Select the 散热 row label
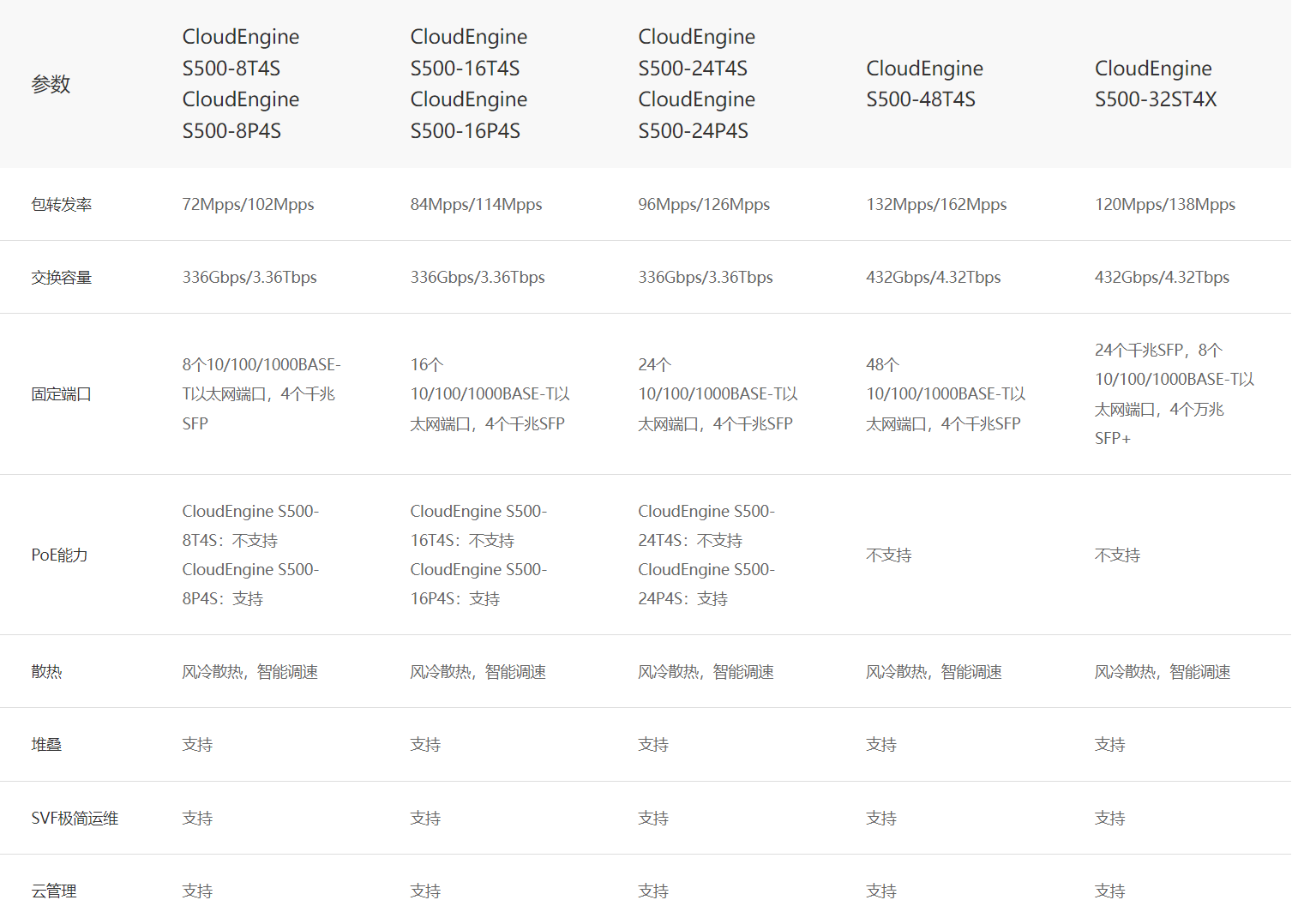This screenshot has height=924, width=1292. [46, 672]
